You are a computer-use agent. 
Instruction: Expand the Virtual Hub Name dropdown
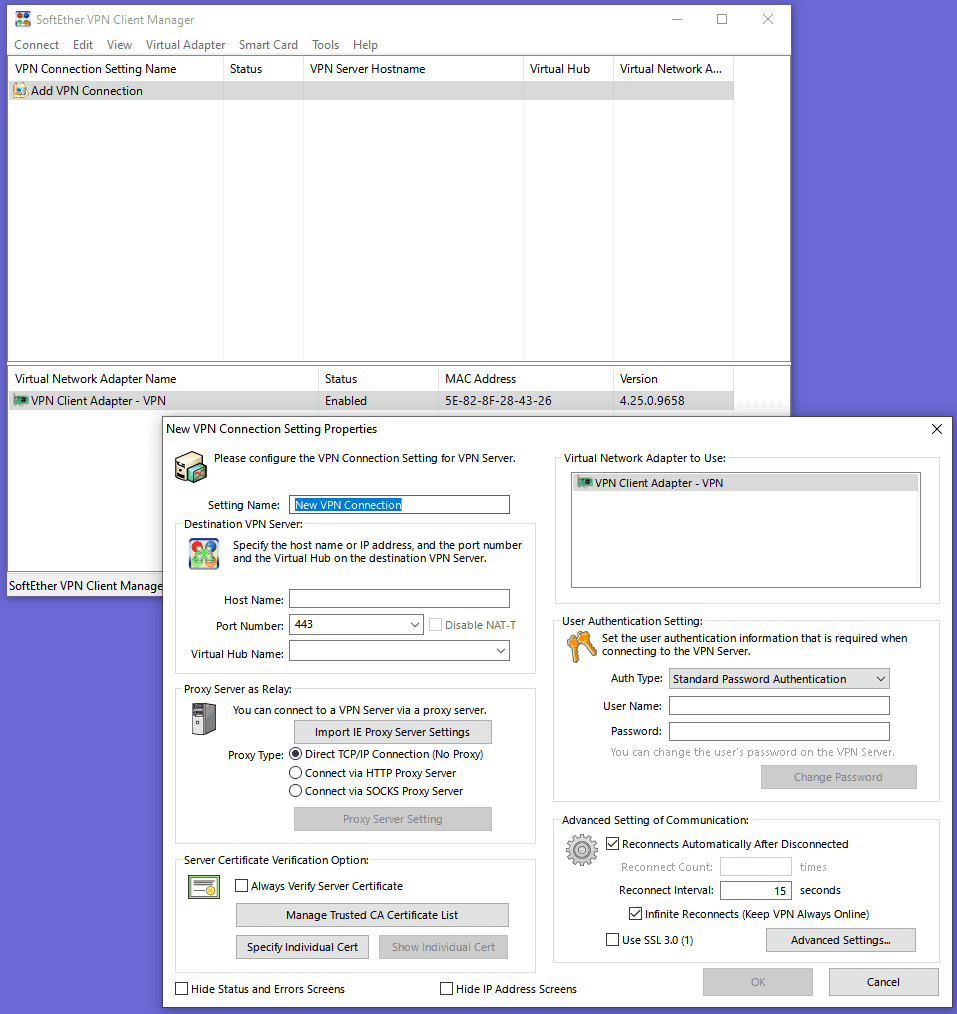pyautogui.click(x=500, y=651)
